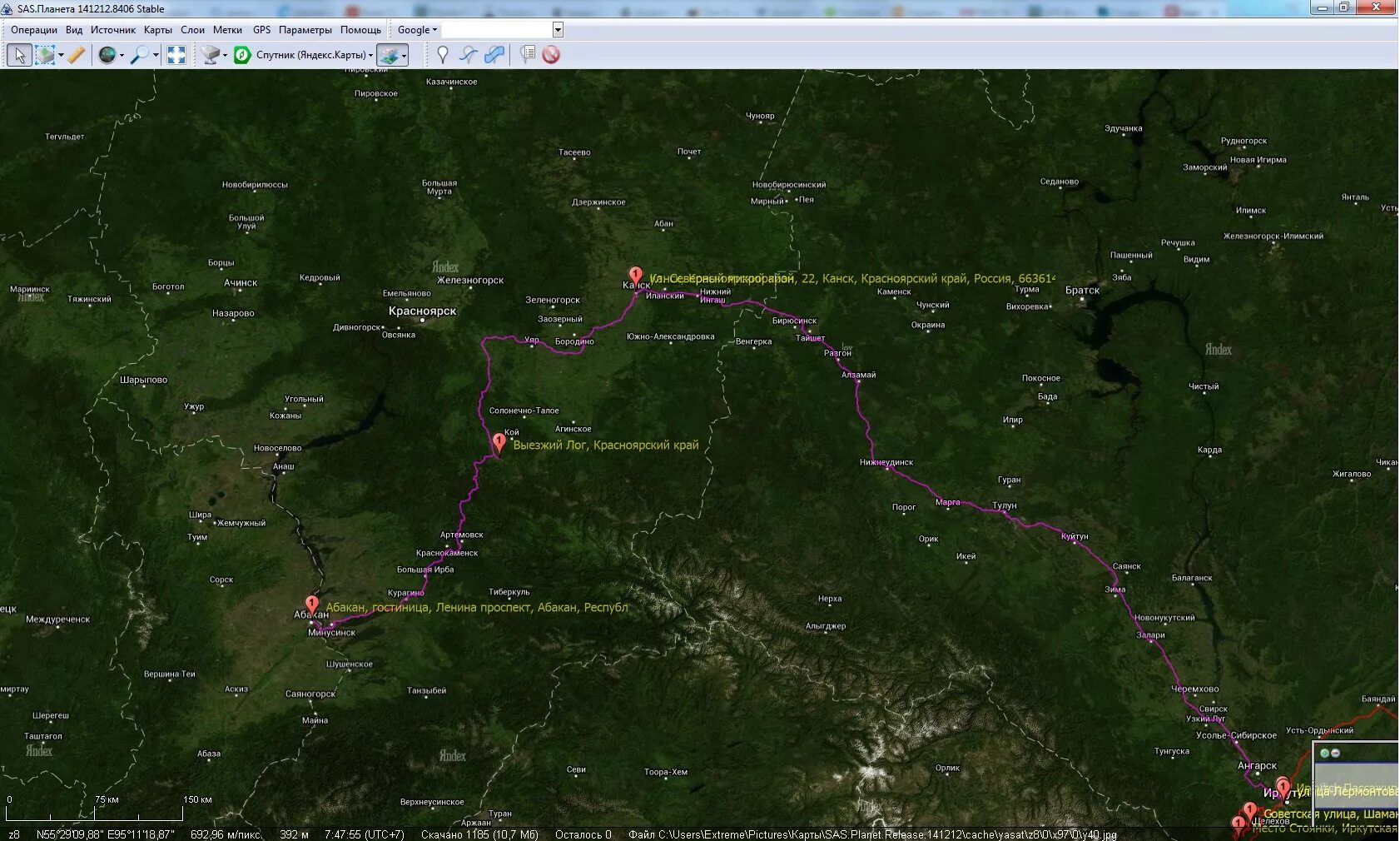The height and width of the screenshot is (841, 1400).
Task: Open the Параметры menu
Action: point(305,30)
